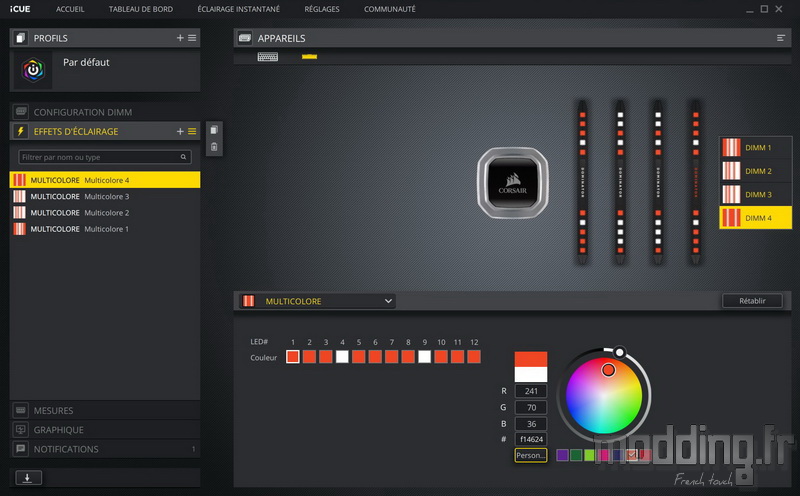Click the Notifications speech bubble icon
800x496 pixels.
pos(21,449)
